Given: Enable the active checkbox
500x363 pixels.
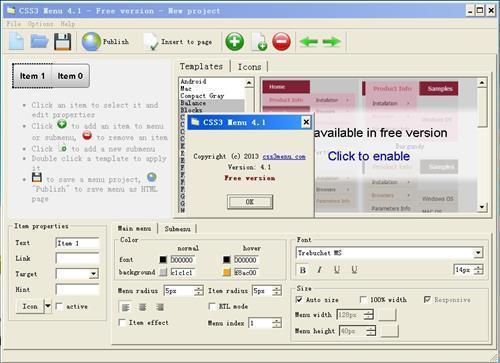Looking at the screenshot, I should coord(59,306).
